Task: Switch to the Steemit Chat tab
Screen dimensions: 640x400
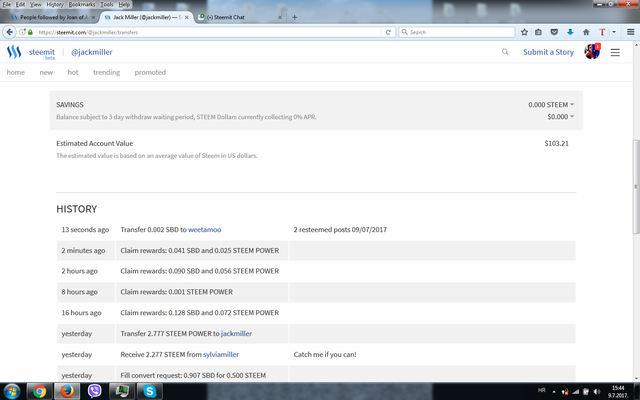Action: tap(241, 17)
